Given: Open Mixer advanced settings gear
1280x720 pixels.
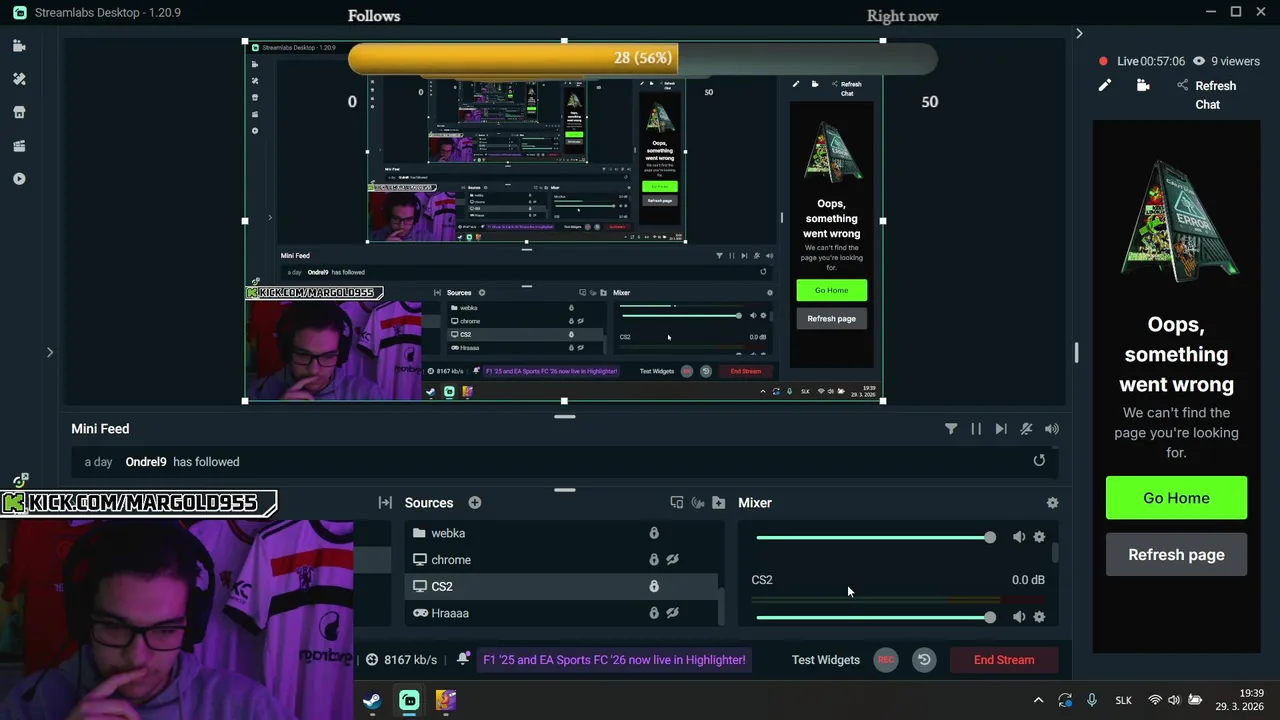Looking at the screenshot, I should (x=1052, y=503).
